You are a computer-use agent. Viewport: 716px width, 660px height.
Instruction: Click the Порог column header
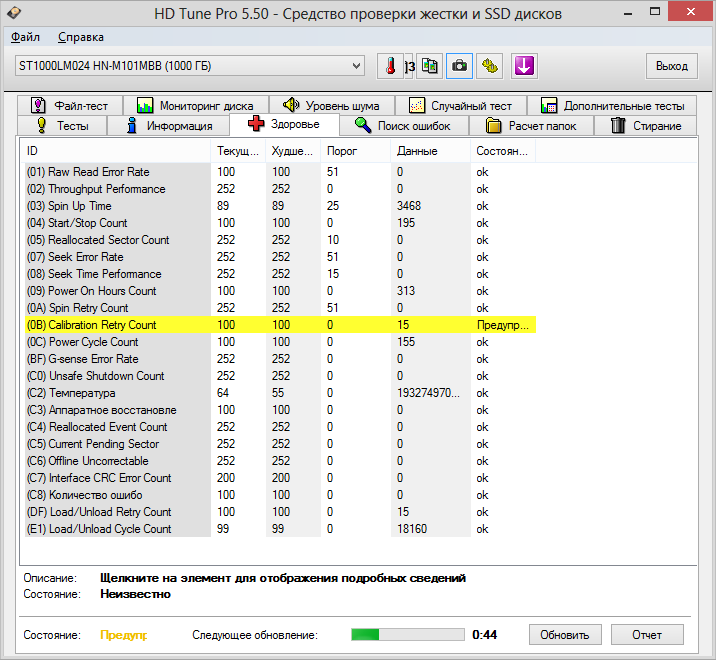[356, 151]
